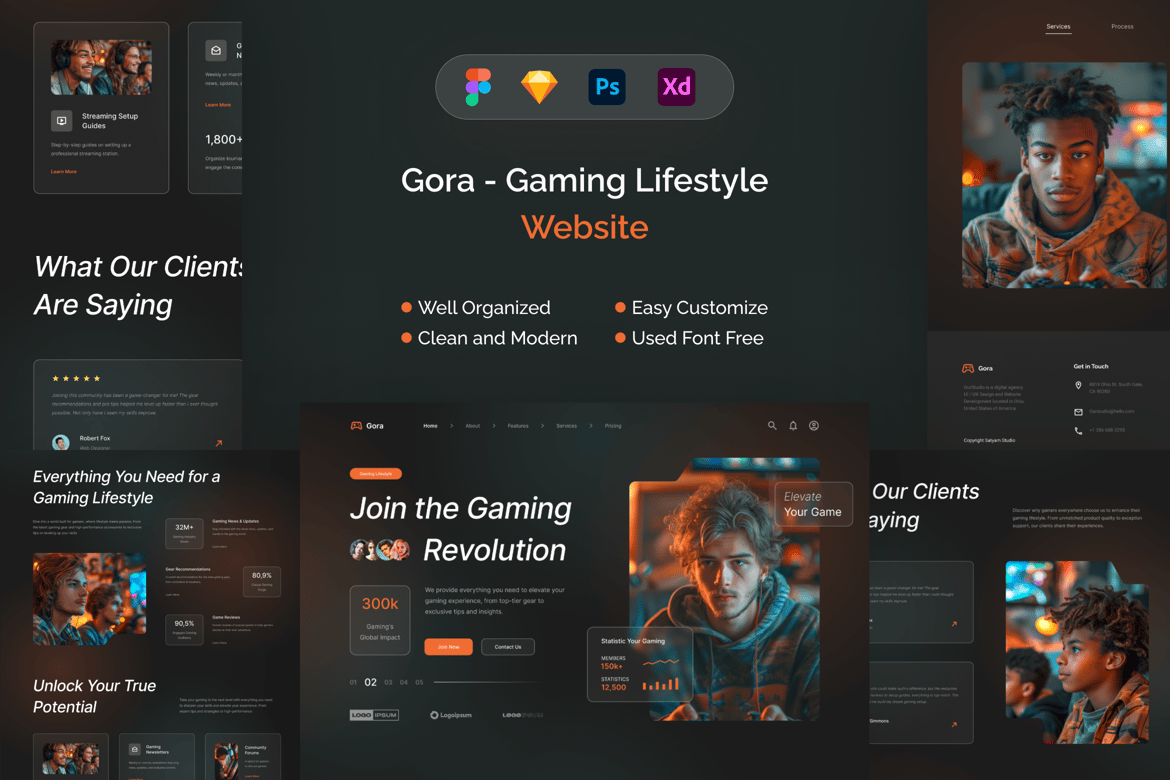Open search via the magnifier icon
The height and width of the screenshot is (780, 1170).
(x=772, y=425)
